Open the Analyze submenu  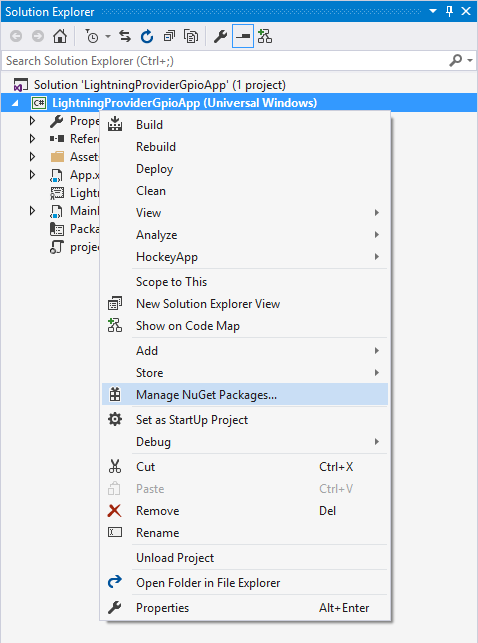tap(245, 235)
